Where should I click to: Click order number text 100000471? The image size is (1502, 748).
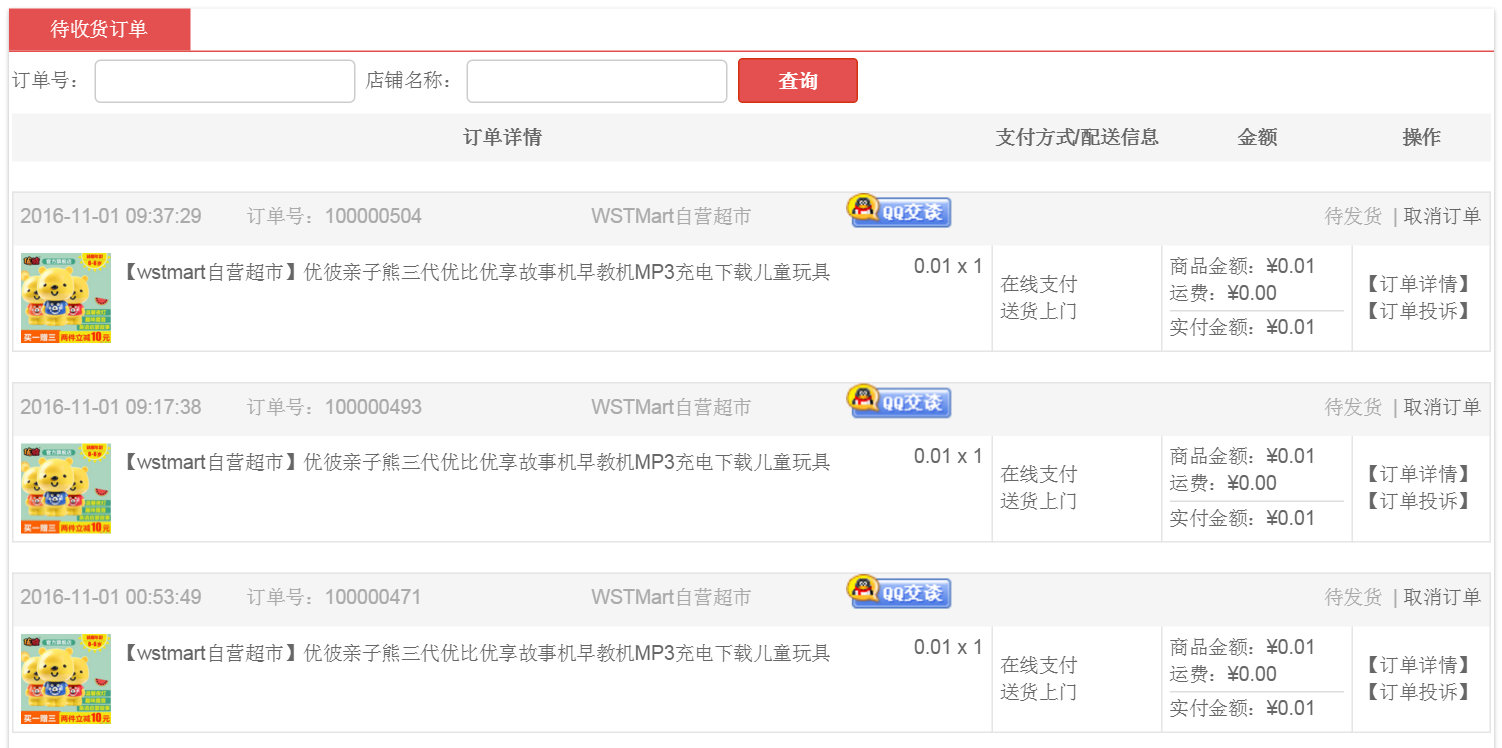pos(373,597)
